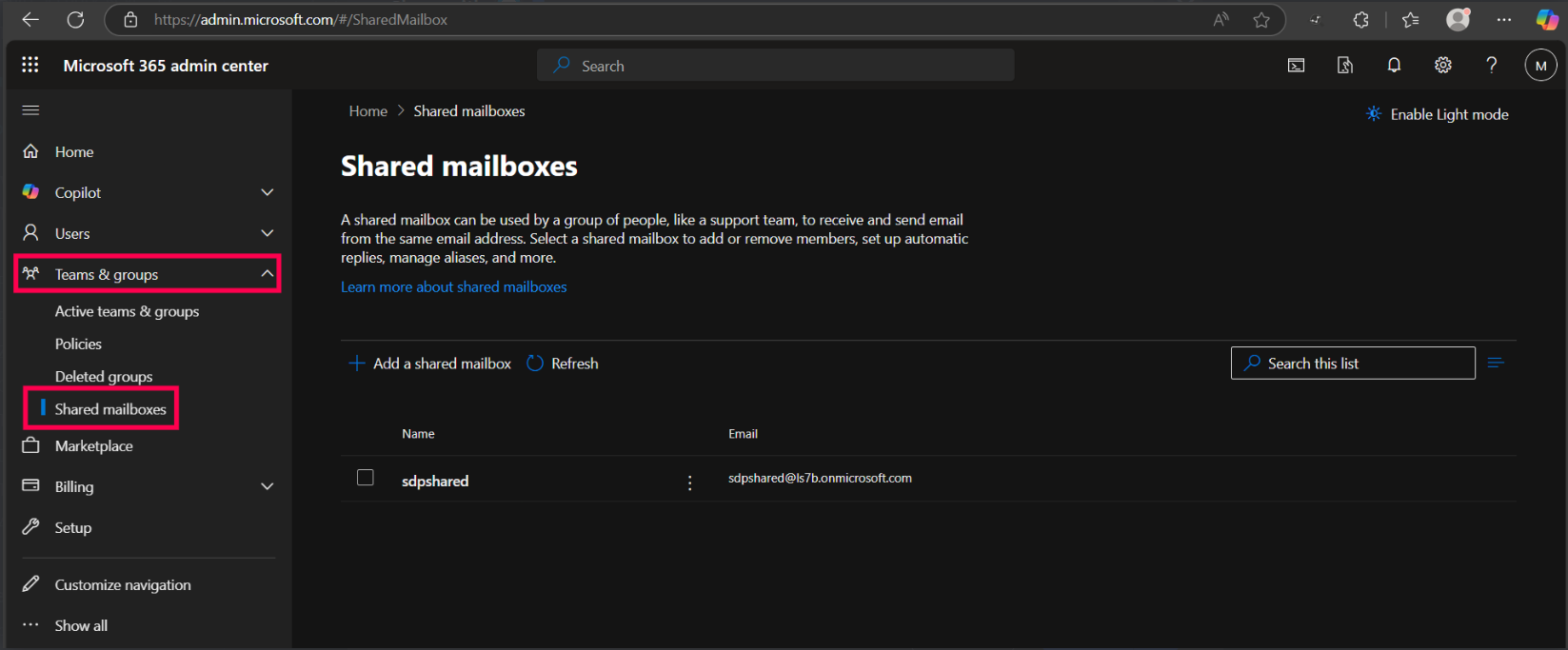Viewport: 1568px width, 650px height.
Task: Open notifications bell icon
Action: coord(1394,66)
